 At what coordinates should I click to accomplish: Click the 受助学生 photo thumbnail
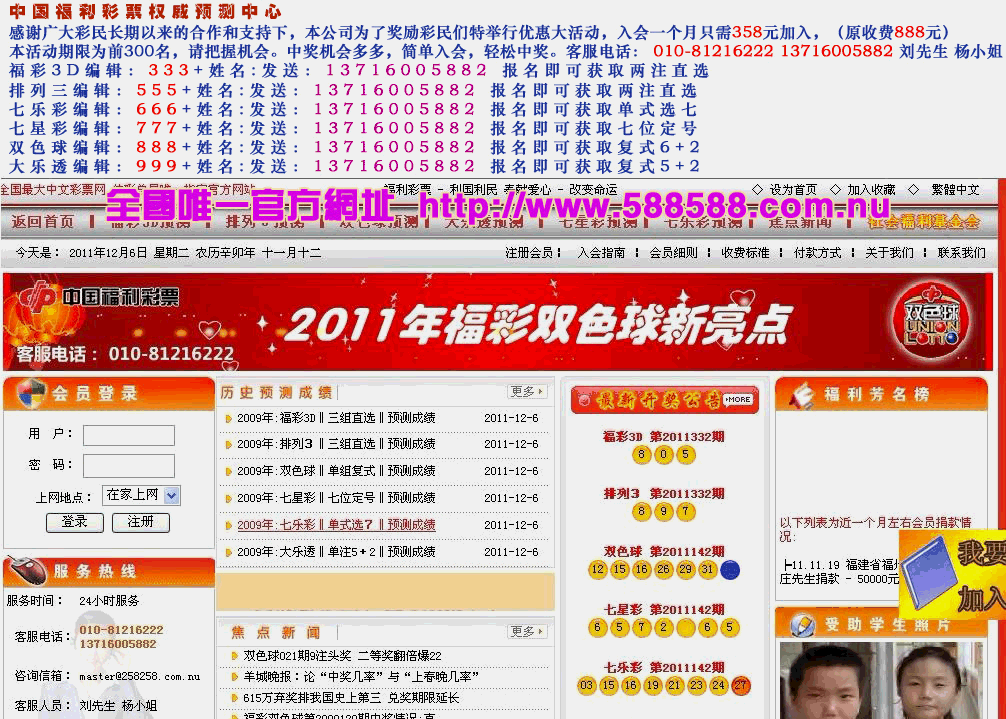[881, 680]
